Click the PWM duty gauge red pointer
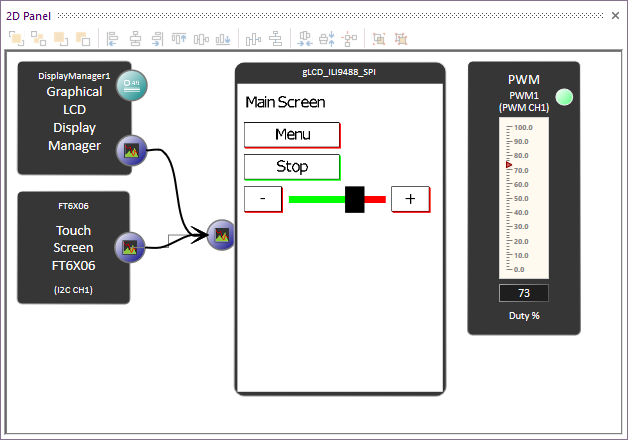Viewport: 628px width, 440px height. point(509,165)
